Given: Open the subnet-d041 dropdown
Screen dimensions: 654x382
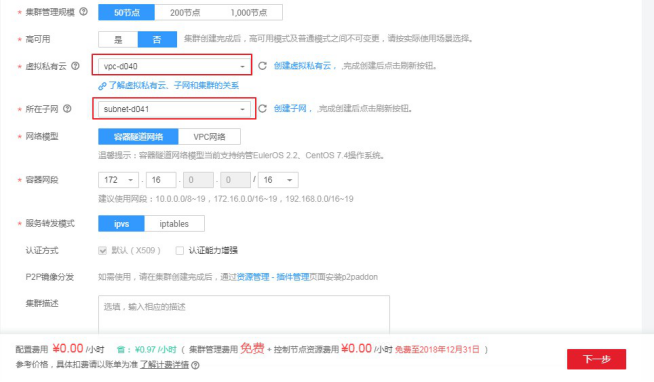Looking at the screenshot, I should [x=174, y=109].
